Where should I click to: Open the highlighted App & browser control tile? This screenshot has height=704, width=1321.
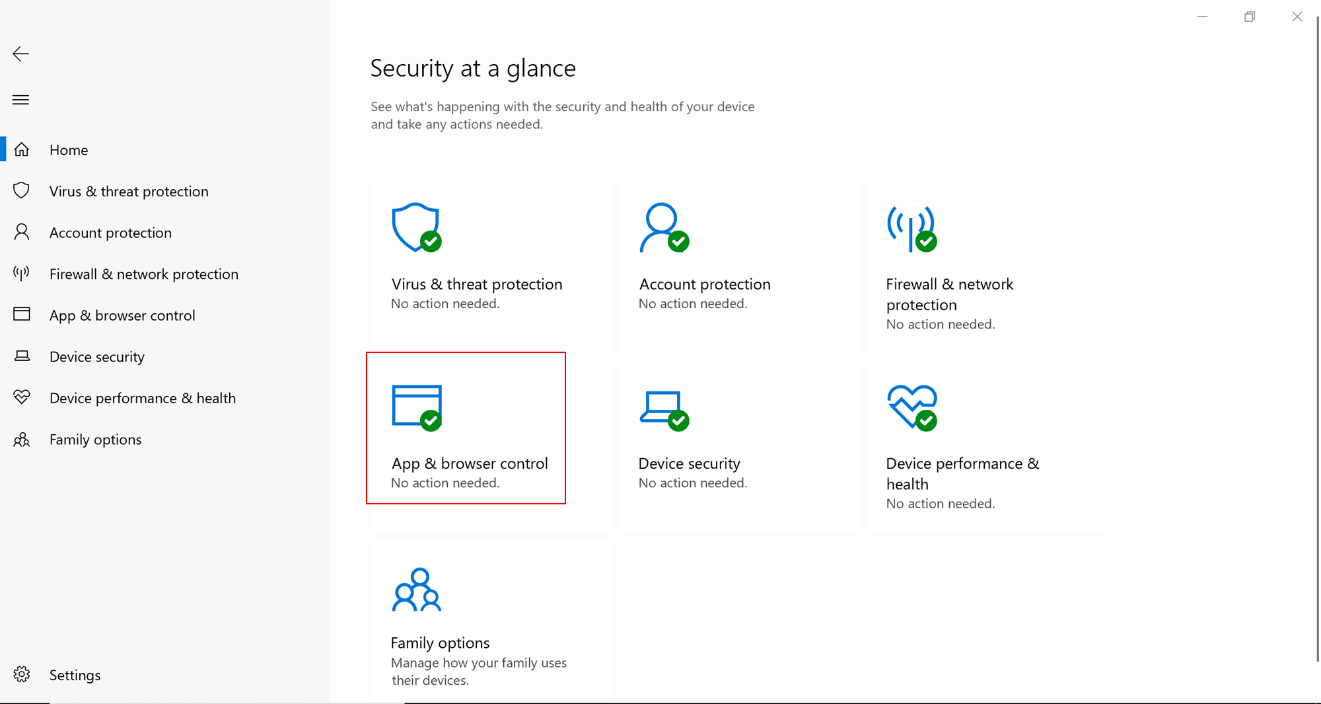coord(466,428)
